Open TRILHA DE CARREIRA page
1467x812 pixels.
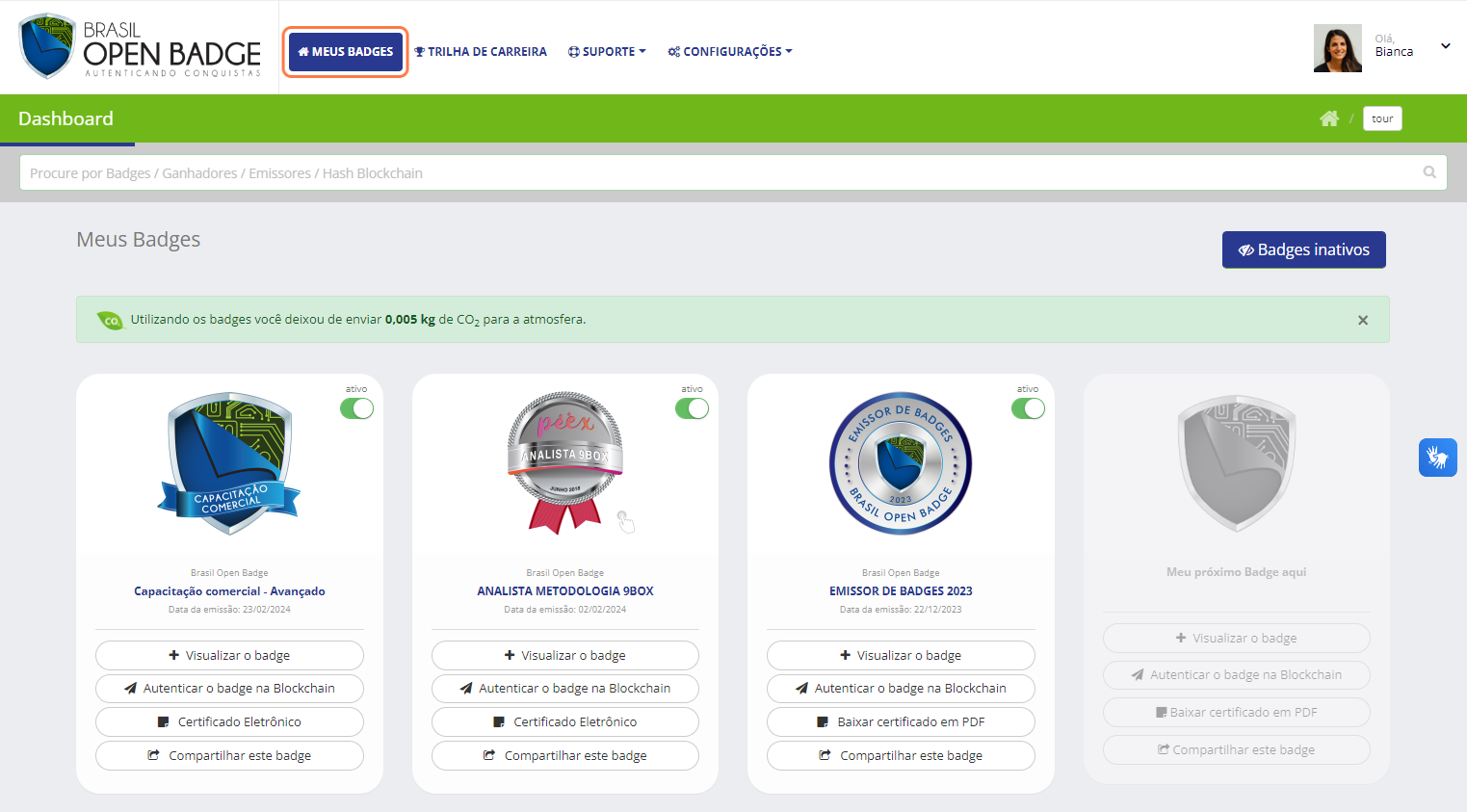(x=481, y=52)
